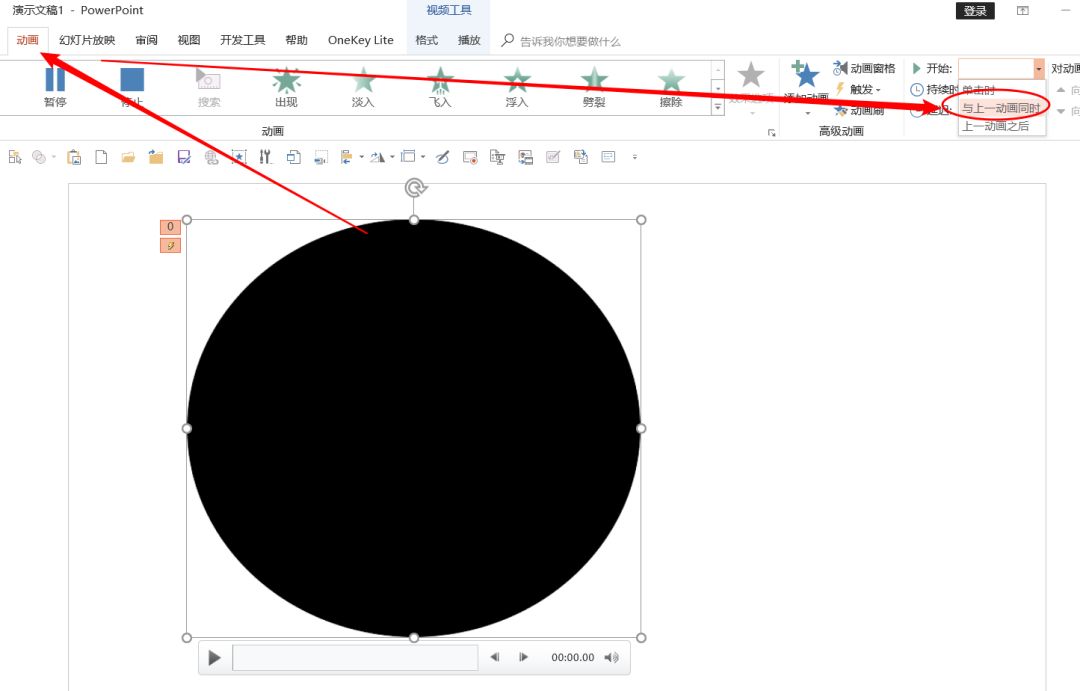This screenshot has height=691, width=1080.
Task: Click the overlapping-squares duplicate icon in quick toolbar
Action: click(293, 157)
